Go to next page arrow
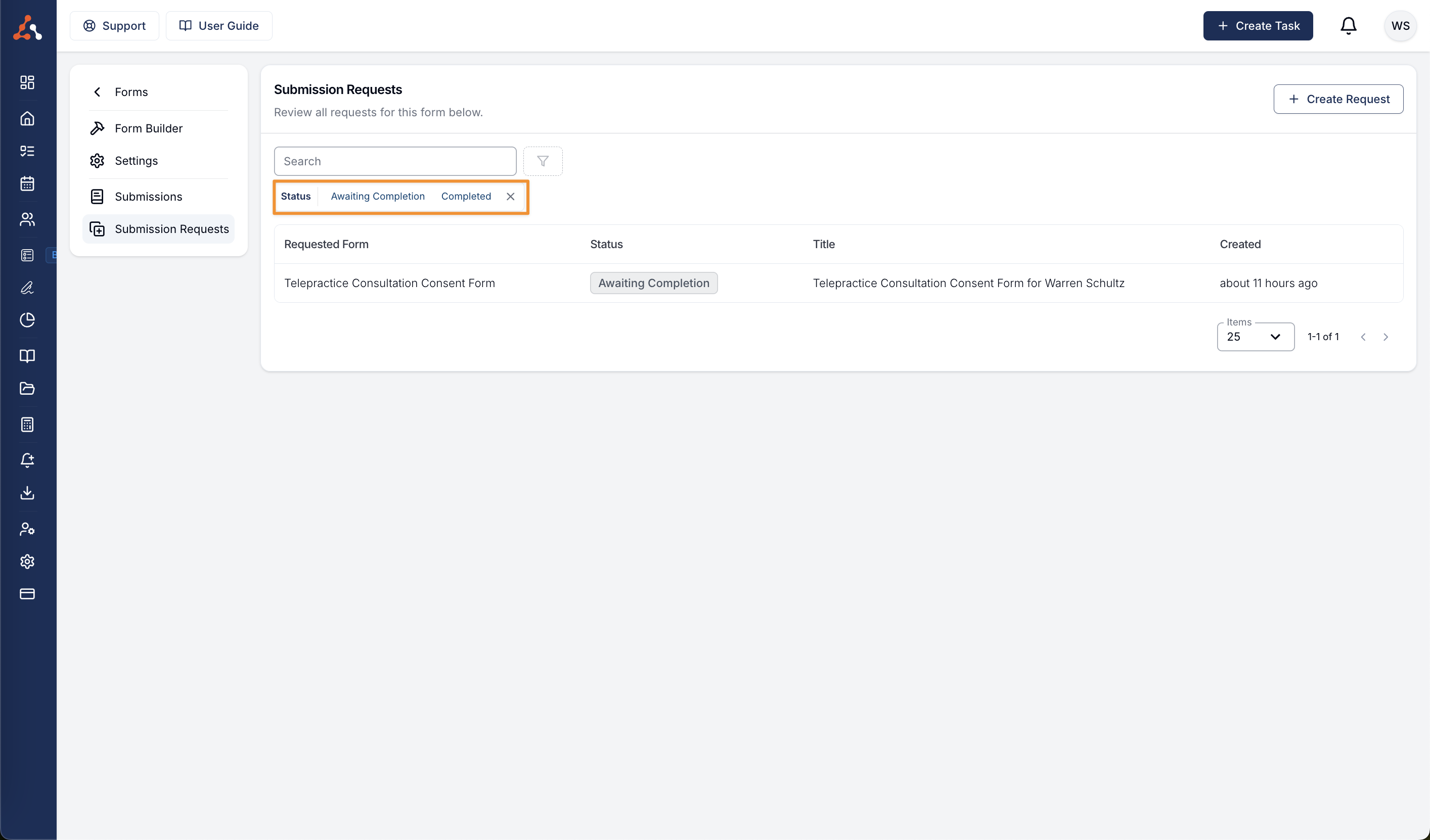 [x=1385, y=337]
